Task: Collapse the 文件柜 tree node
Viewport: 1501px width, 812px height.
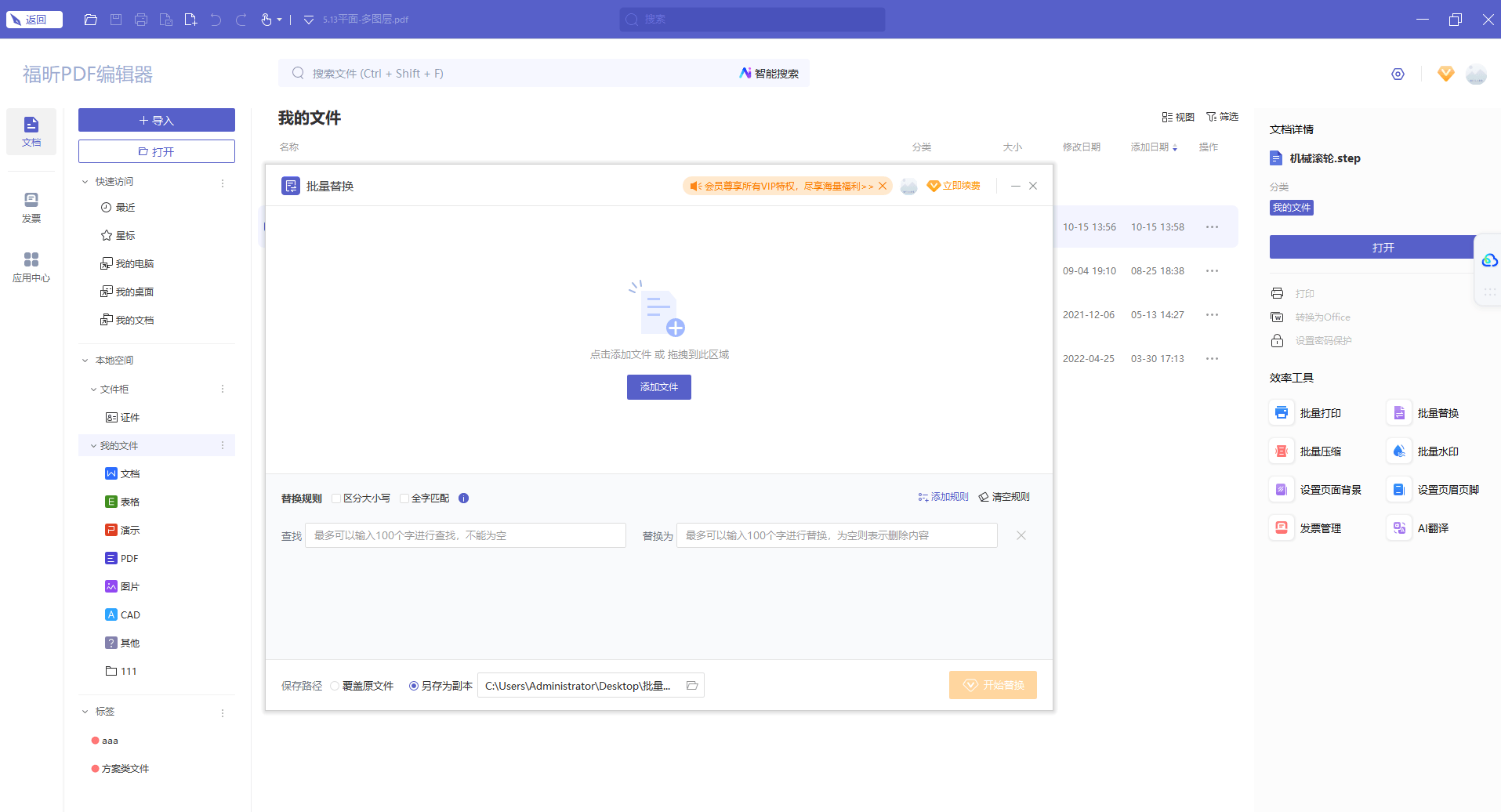Action: pyautogui.click(x=93, y=390)
